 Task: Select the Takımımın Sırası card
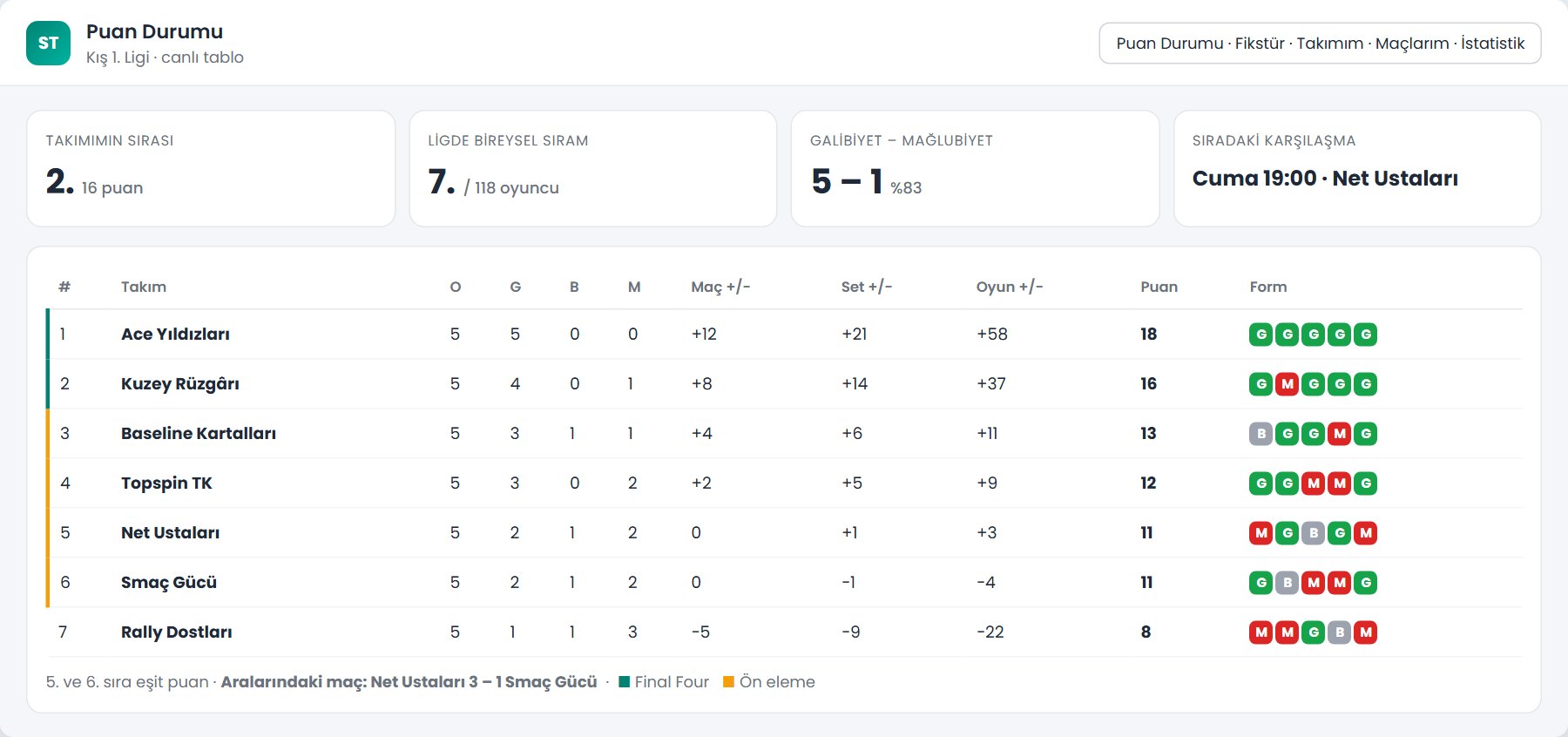pyautogui.click(x=211, y=168)
